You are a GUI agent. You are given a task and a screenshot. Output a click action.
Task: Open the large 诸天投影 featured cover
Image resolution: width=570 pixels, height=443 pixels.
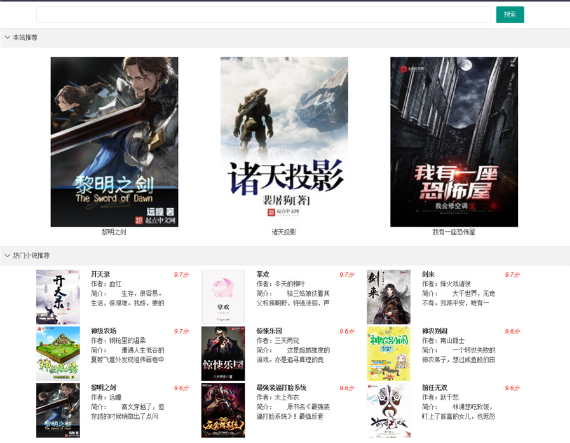[284, 142]
